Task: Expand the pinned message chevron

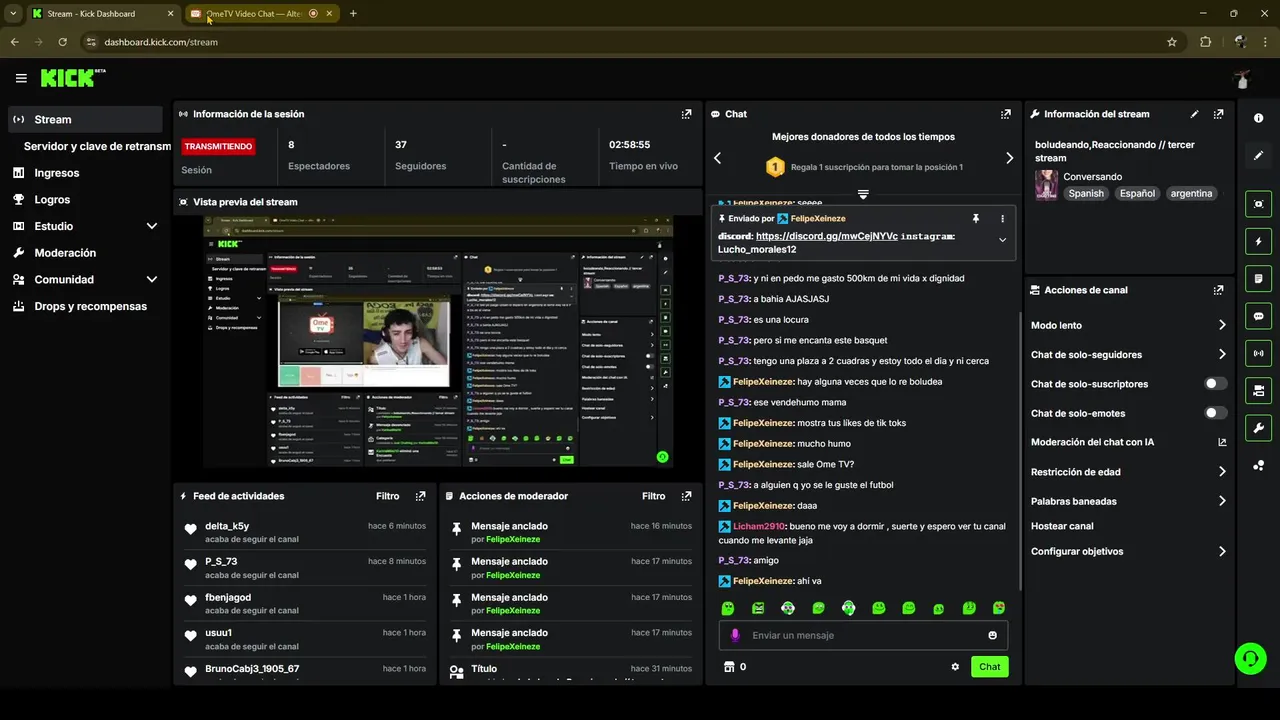Action: tap(1002, 240)
